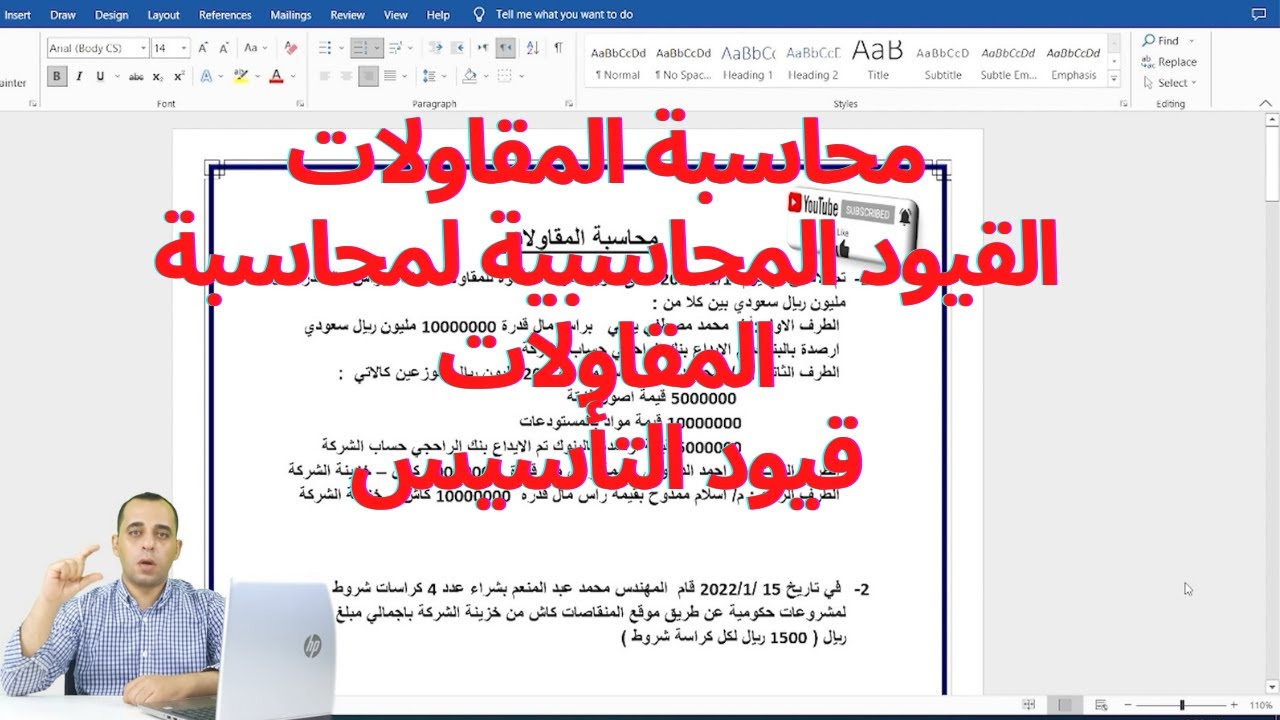Increase font size with grow icon
The width and height of the screenshot is (1280, 720).
204,47
